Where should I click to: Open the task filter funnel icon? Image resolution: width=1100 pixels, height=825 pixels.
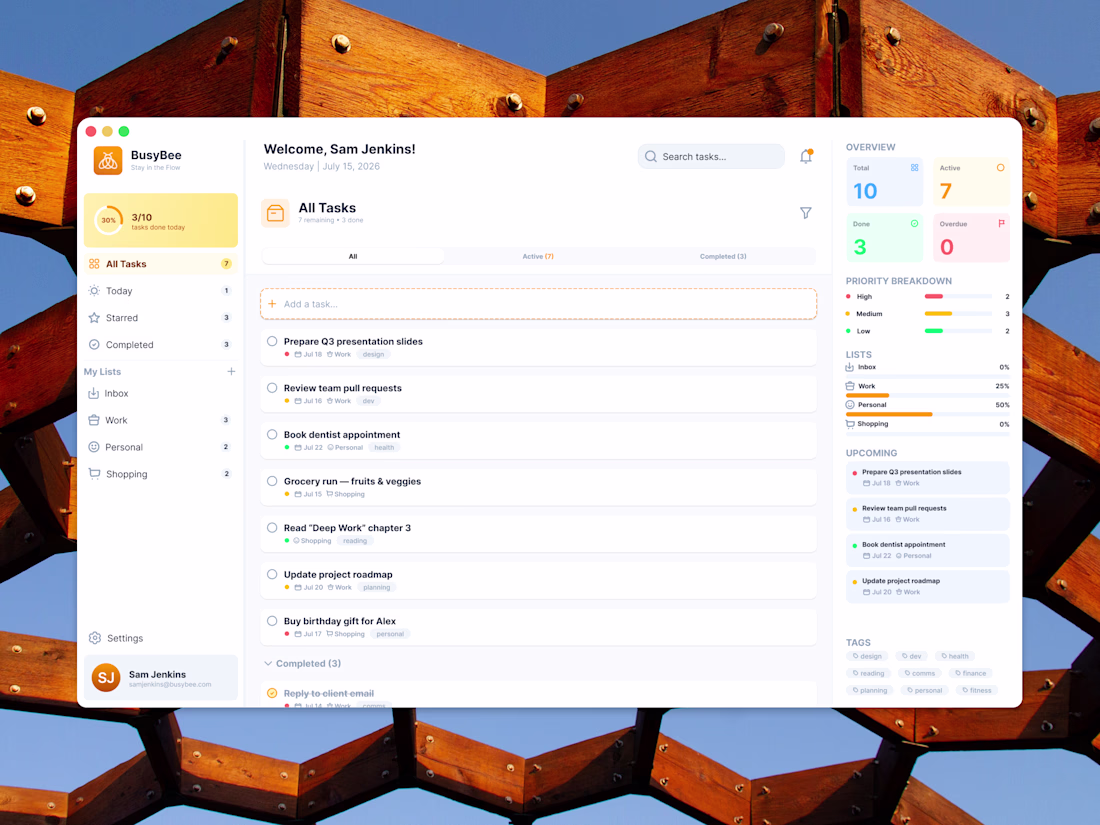(x=805, y=213)
